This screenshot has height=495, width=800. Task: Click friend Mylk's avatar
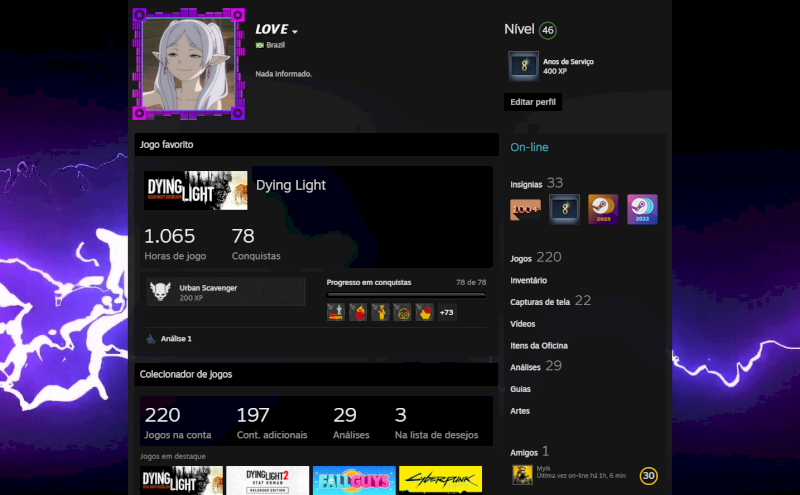[x=522, y=475]
